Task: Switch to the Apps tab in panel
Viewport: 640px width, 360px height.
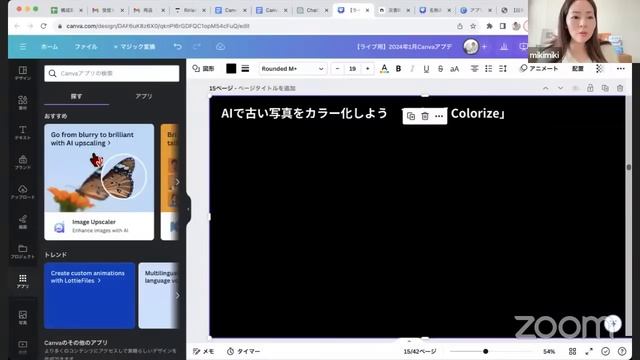Action: click(x=144, y=96)
